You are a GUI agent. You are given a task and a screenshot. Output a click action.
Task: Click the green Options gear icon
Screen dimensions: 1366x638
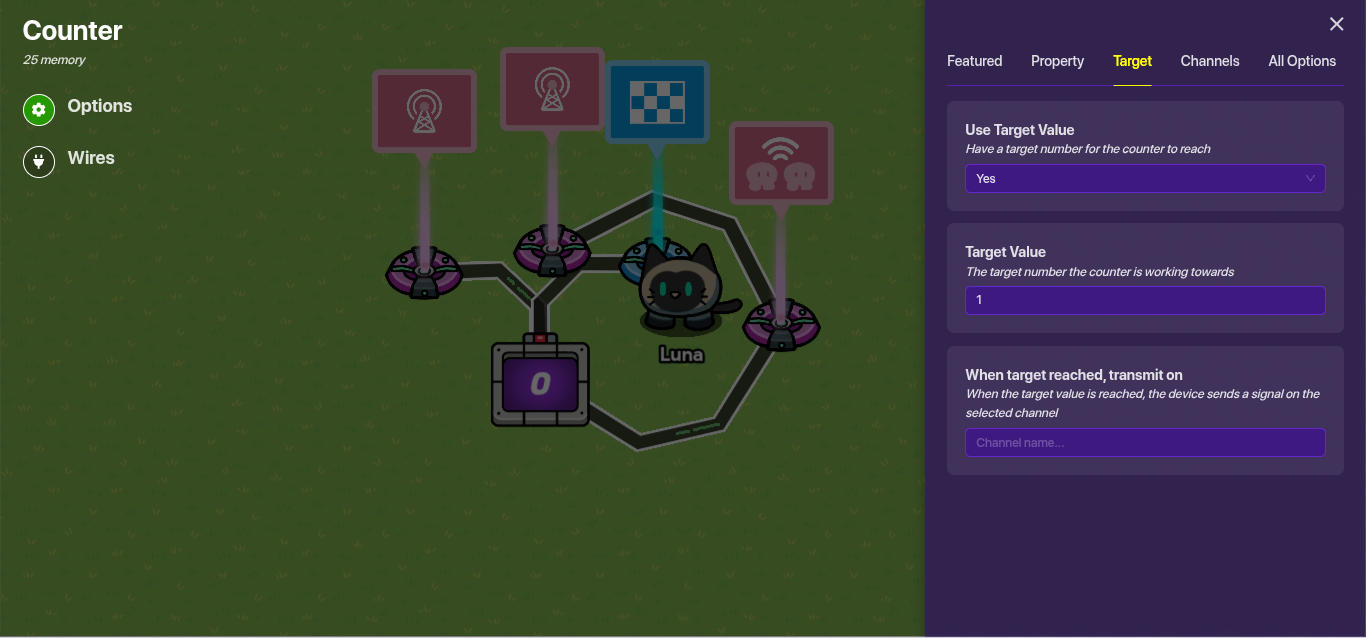pyautogui.click(x=39, y=109)
